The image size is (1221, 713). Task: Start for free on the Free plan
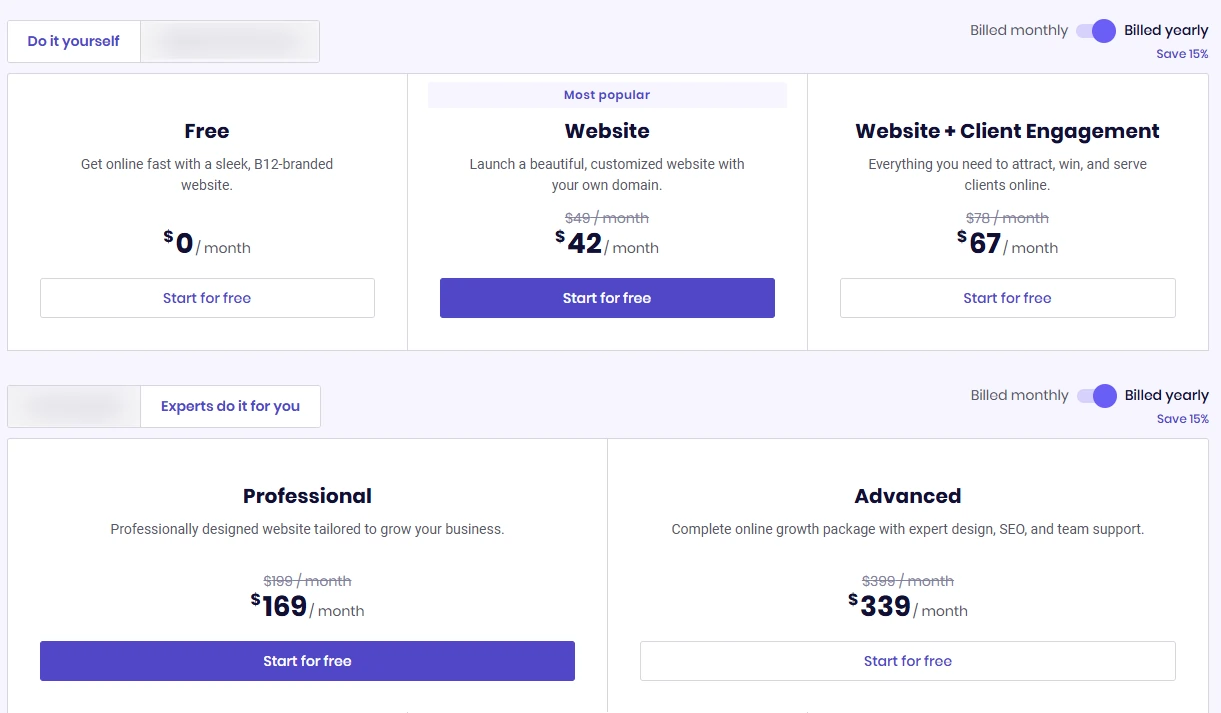(x=207, y=298)
